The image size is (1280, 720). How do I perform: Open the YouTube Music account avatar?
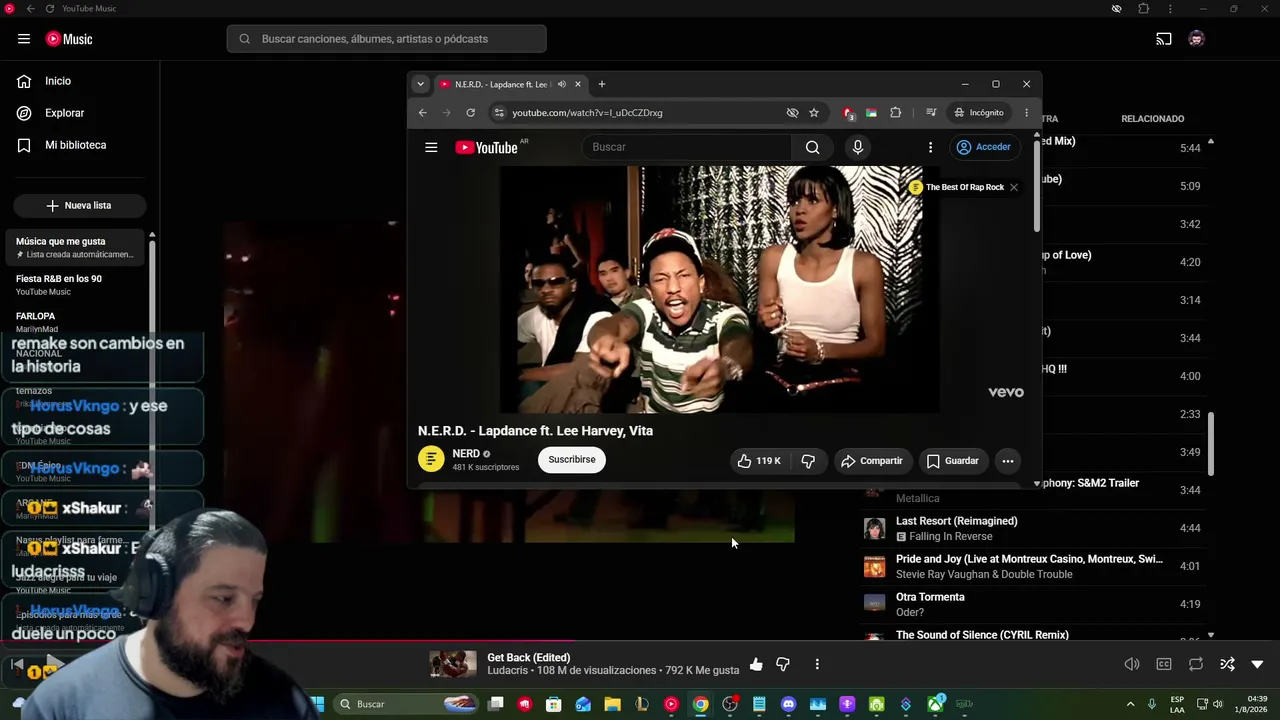1197,39
